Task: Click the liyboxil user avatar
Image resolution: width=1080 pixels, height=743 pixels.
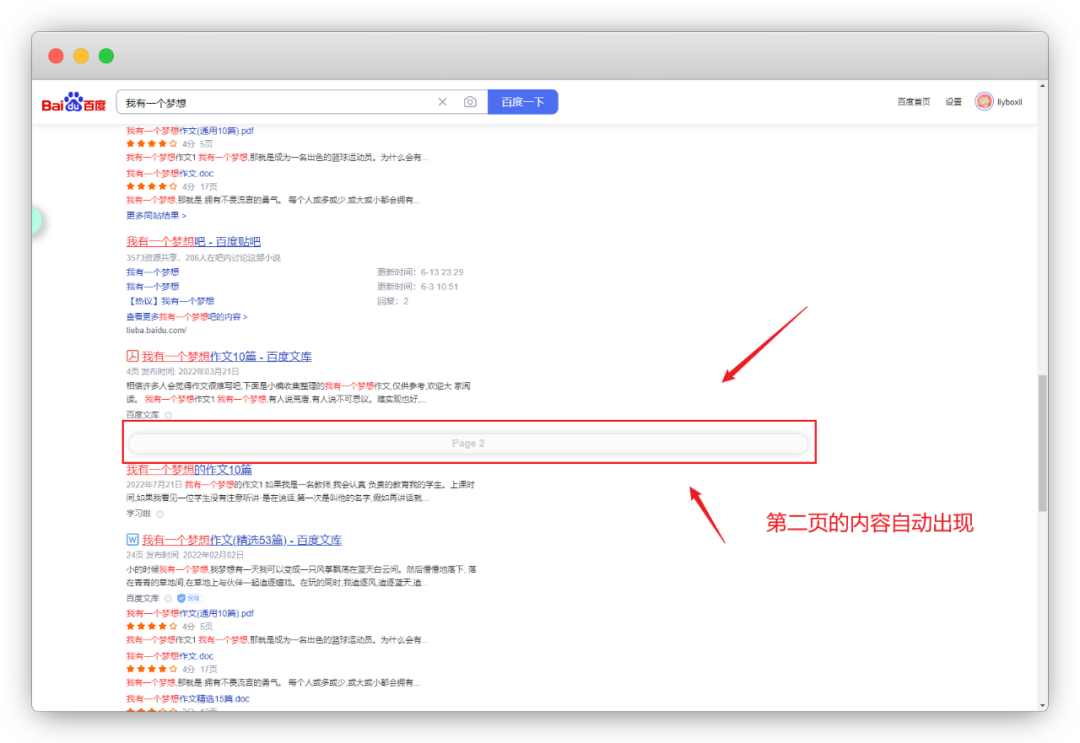Action: [984, 101]
